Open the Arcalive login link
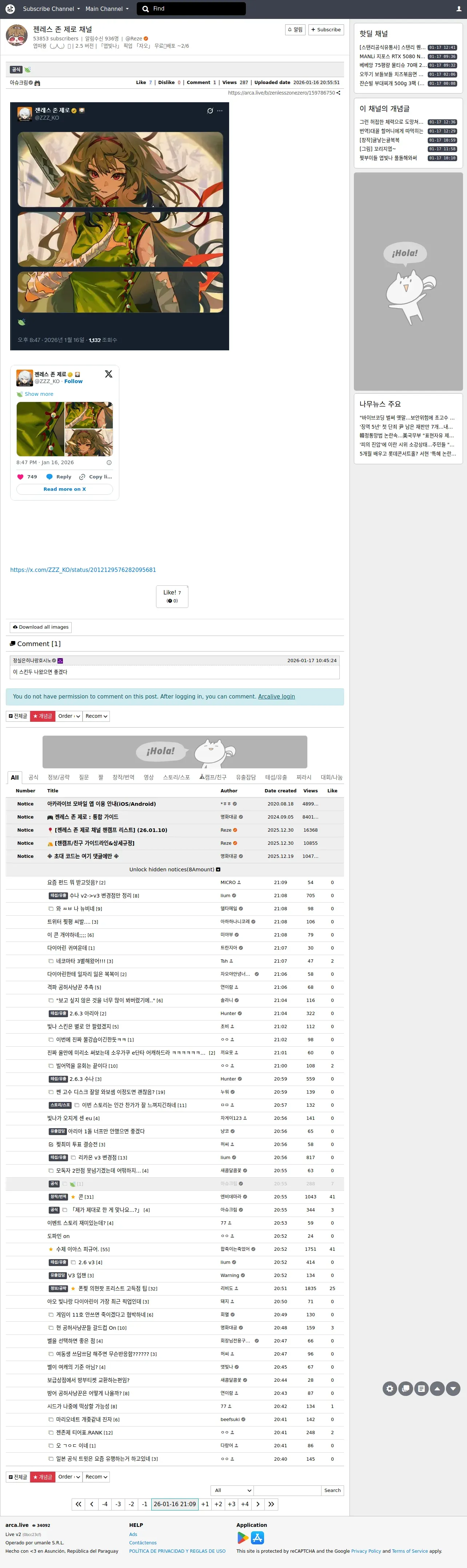The width and height of the screenshot is (467, 1568). tap(276, 696)
